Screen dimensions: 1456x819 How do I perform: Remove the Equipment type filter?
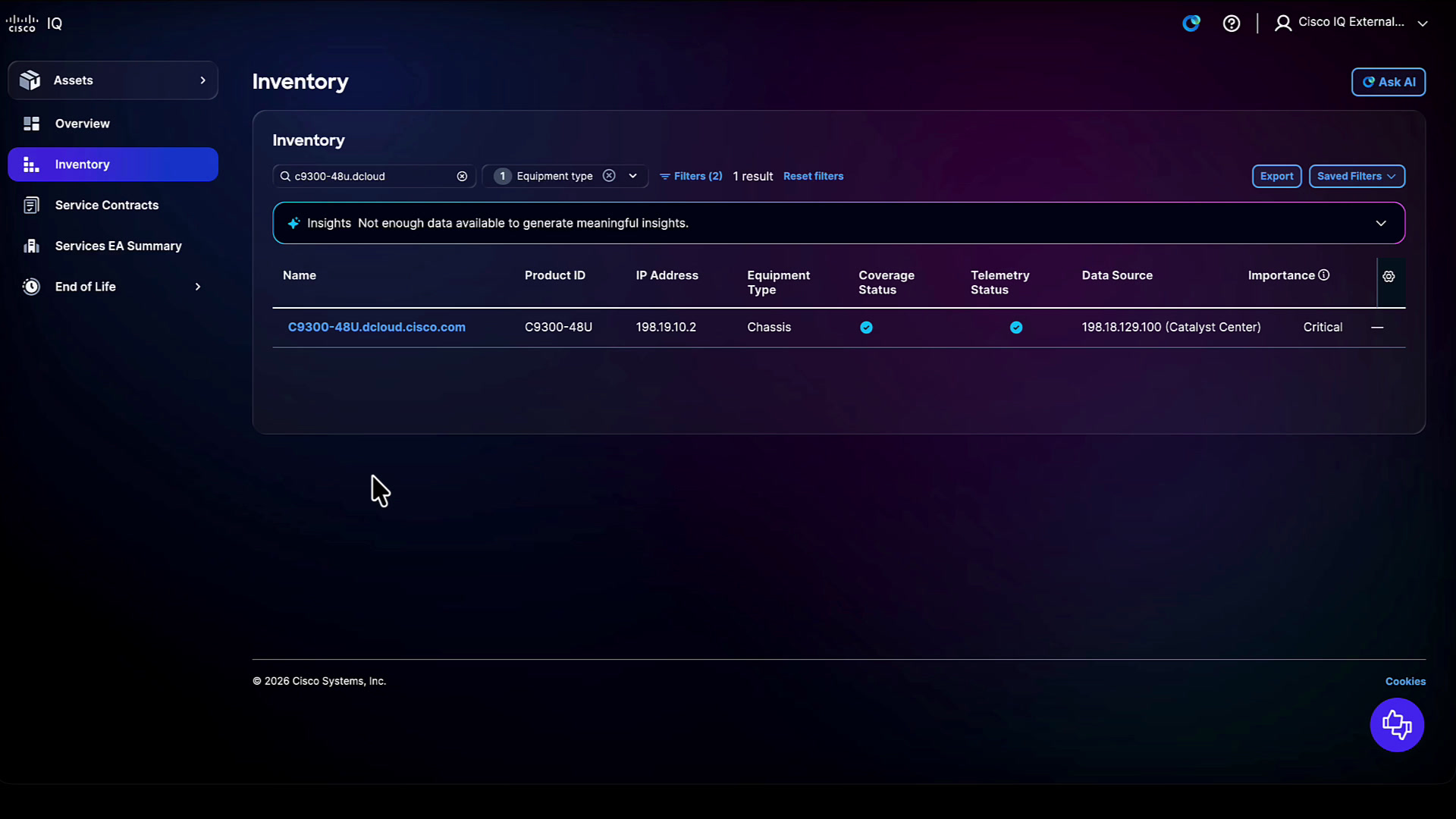pos(609,175)
